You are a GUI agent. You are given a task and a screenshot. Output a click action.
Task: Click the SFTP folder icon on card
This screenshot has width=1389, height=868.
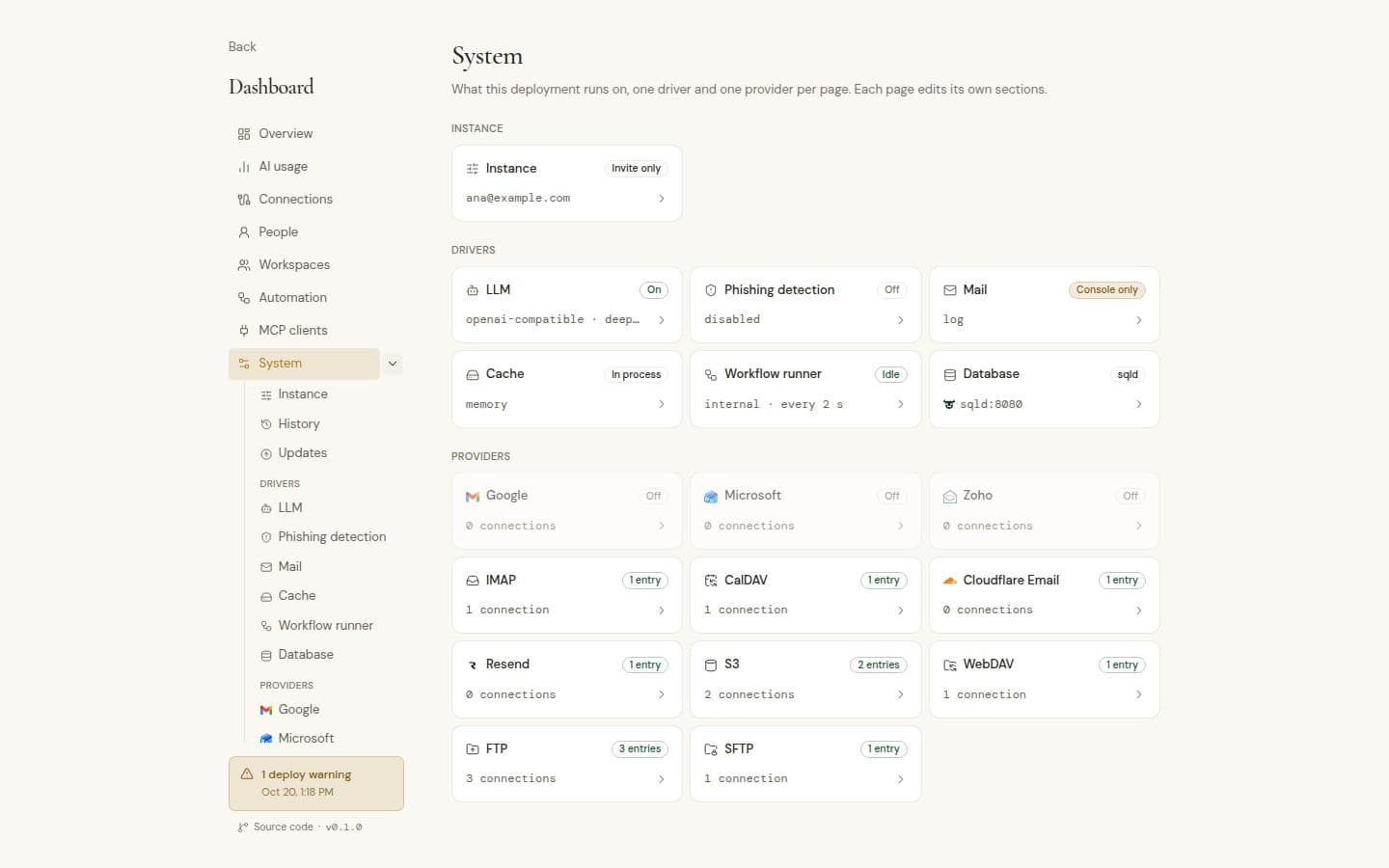click(x=711, y=749)
